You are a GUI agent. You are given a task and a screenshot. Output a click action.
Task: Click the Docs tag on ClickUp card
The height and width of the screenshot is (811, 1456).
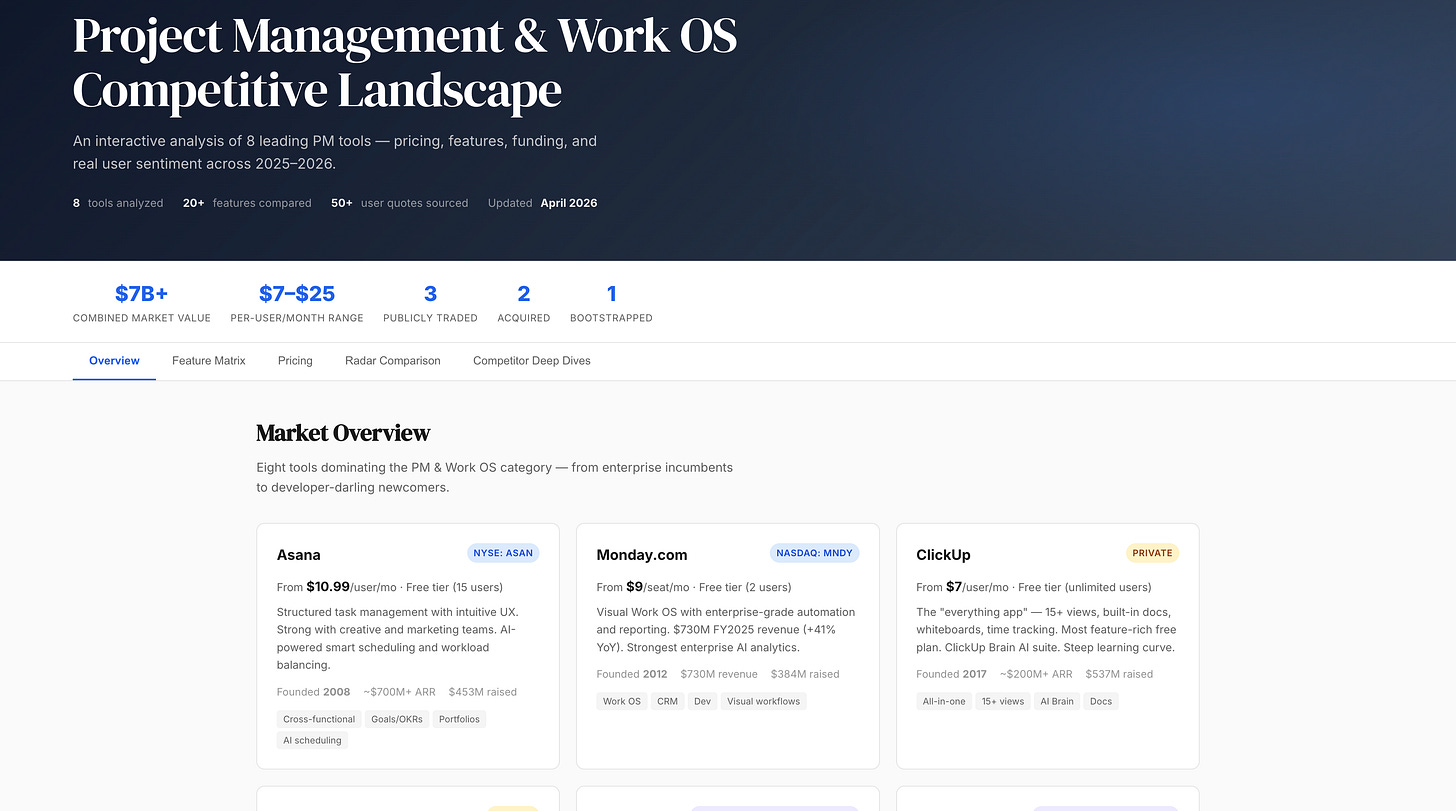1101,701
